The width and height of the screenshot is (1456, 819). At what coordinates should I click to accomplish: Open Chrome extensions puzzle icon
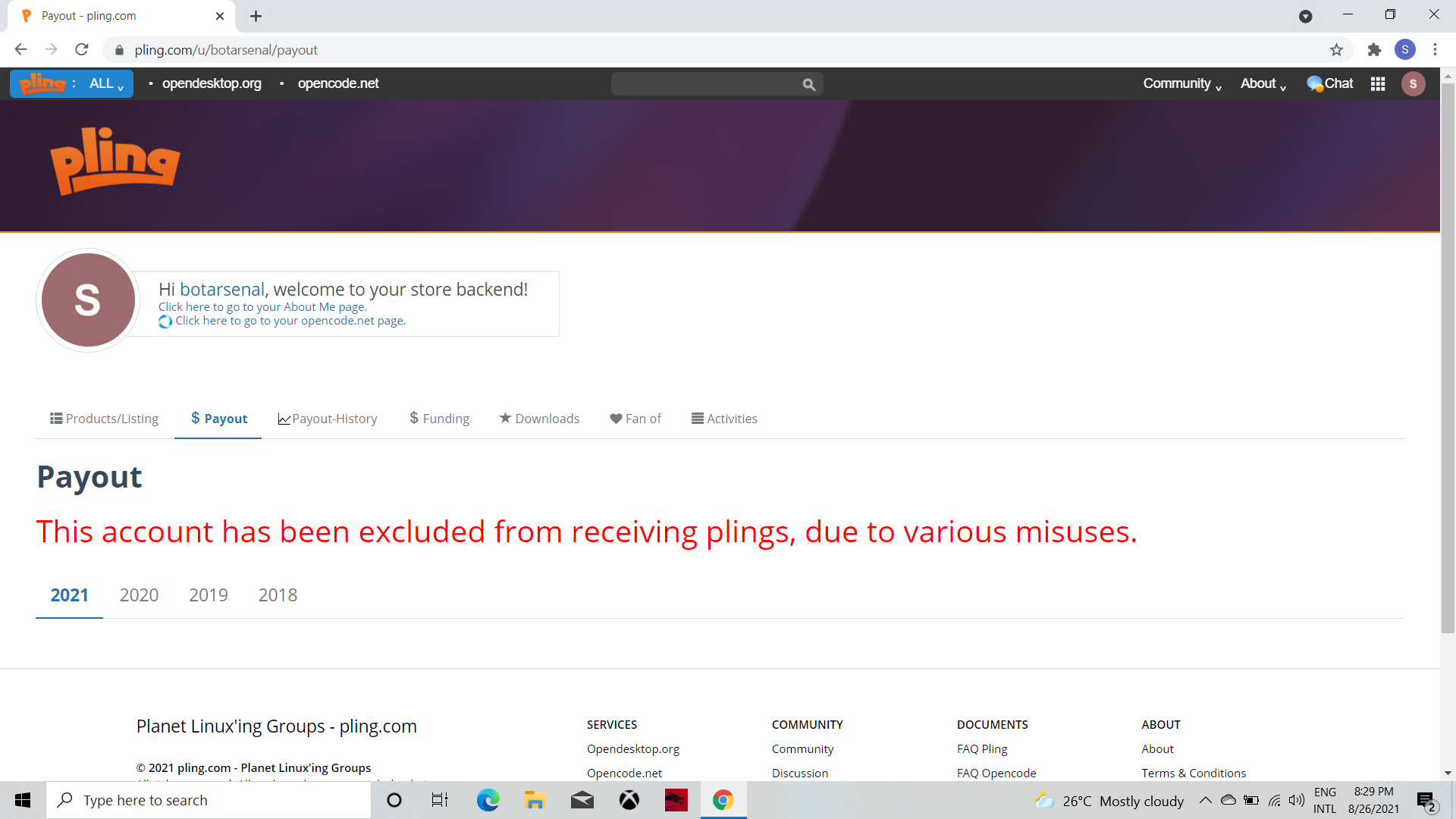[x=1374, y=50]
